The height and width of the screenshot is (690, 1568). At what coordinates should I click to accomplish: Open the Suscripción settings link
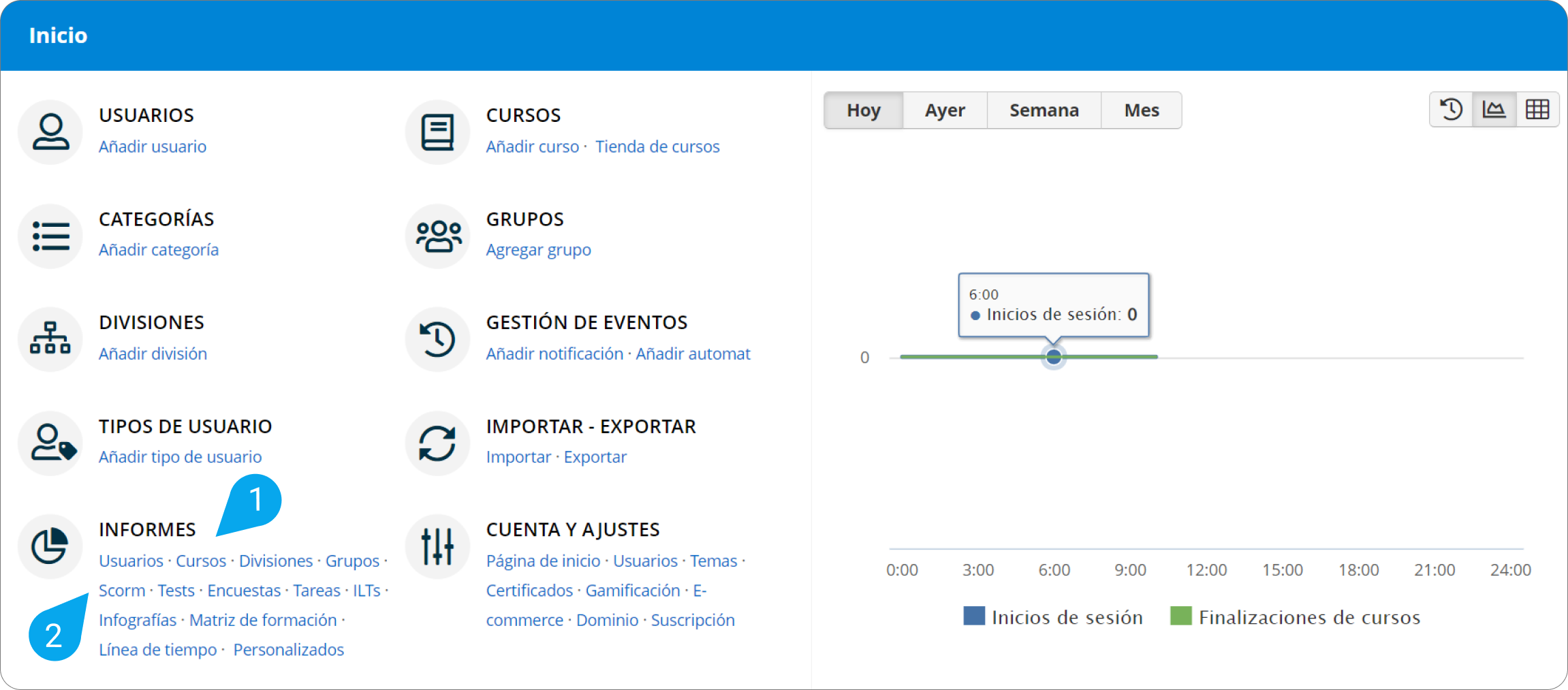[693, 620]
